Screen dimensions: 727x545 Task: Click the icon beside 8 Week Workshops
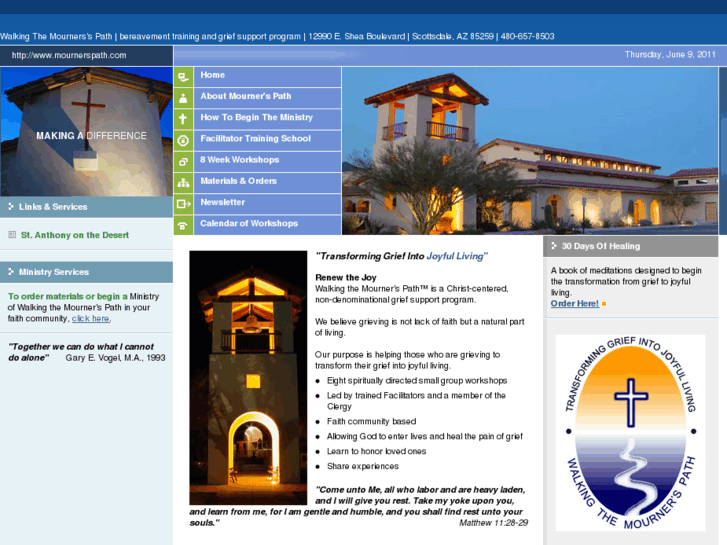pos(184,162)
